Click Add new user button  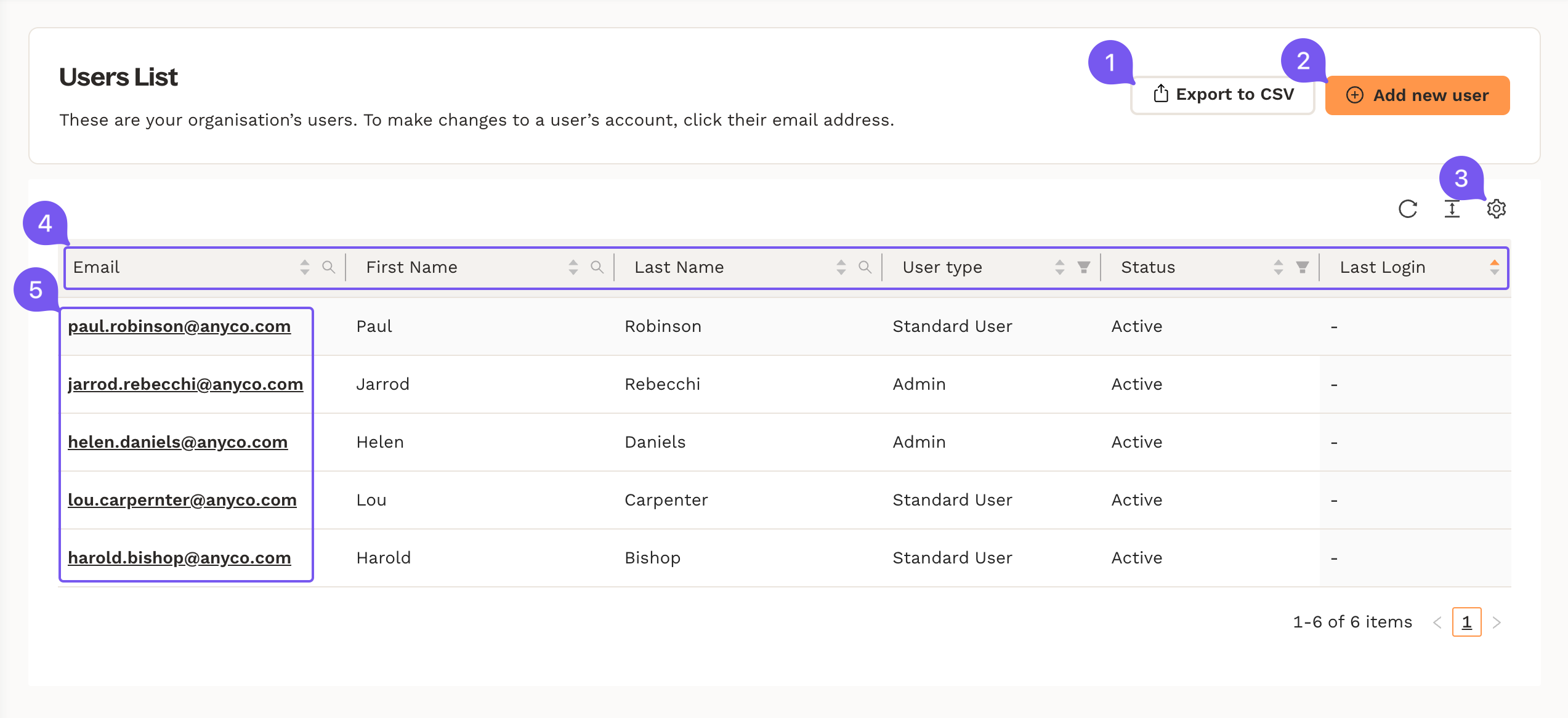click(1417, 95)
